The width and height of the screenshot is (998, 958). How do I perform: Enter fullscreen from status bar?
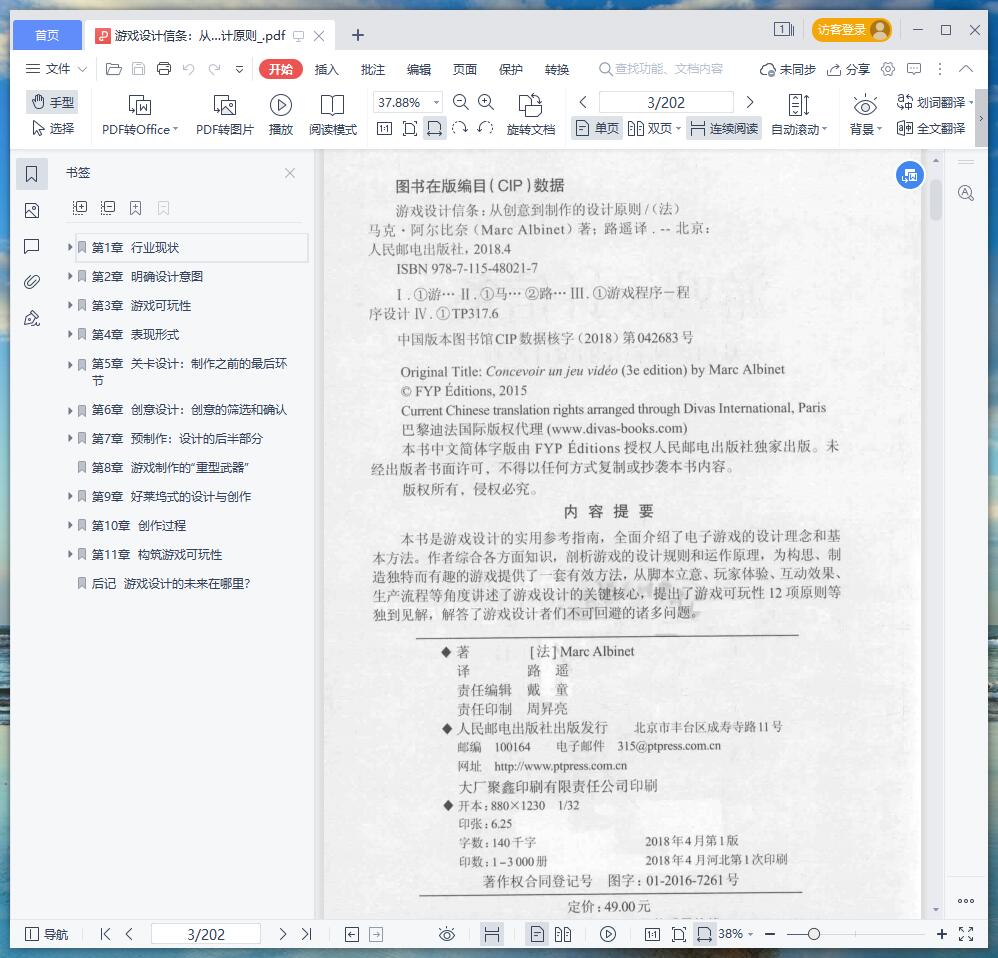click(966, 934)
